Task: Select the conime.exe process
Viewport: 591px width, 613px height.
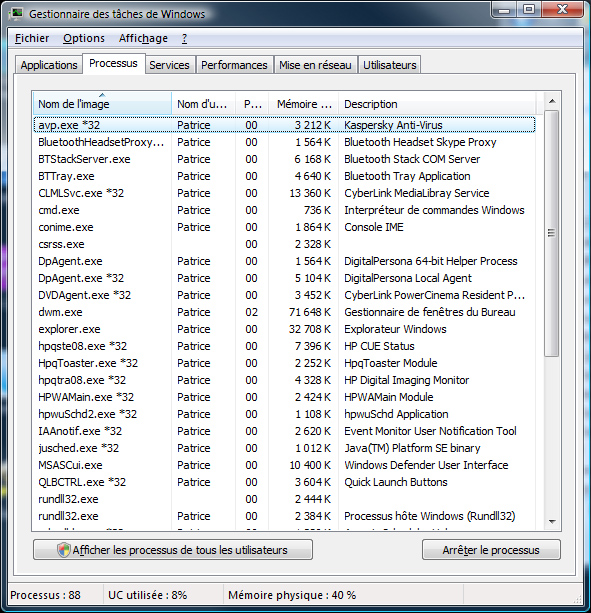Action: tap(284, 227)
